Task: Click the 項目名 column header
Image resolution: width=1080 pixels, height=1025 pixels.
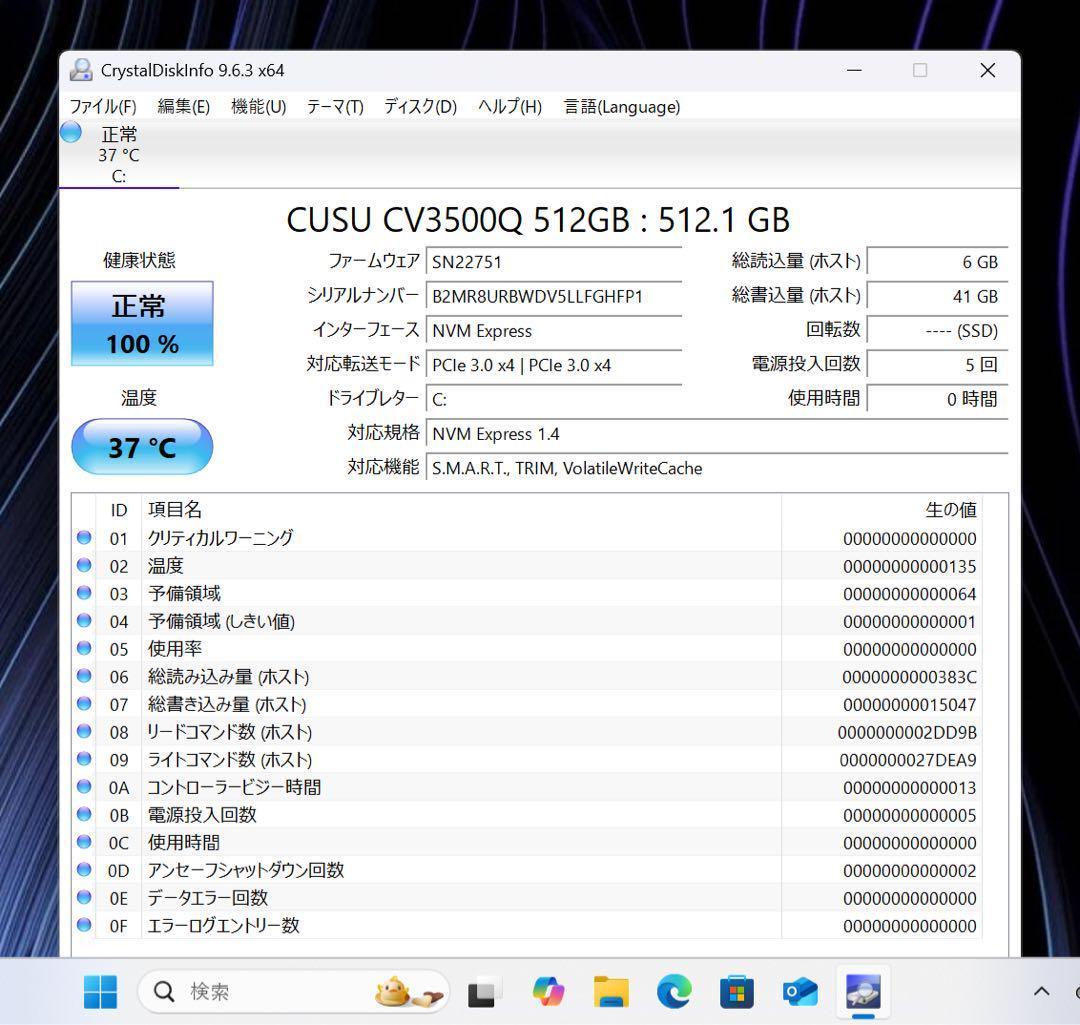Action: point(175,510)
